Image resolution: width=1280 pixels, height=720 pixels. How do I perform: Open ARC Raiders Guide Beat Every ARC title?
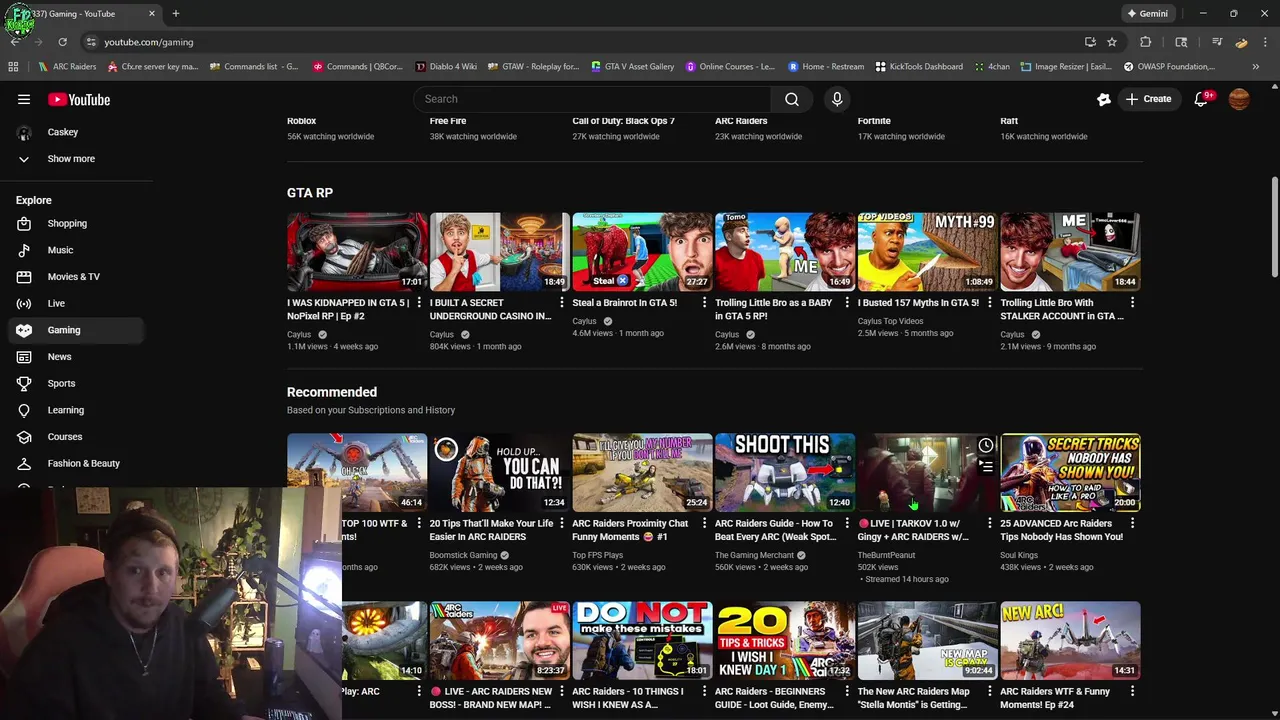776,530
